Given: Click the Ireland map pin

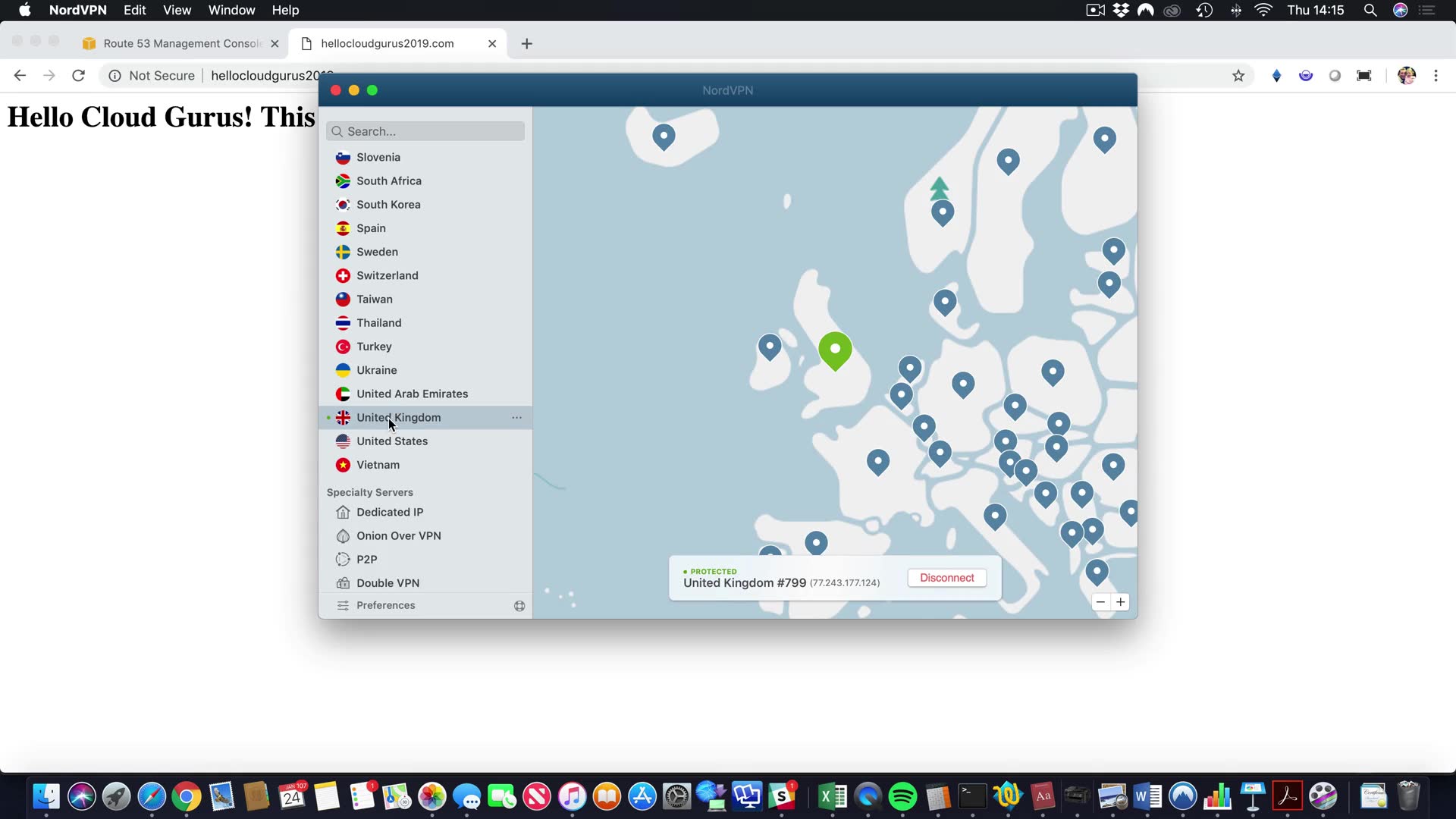Looking at the screenshot, I should 769,347.
